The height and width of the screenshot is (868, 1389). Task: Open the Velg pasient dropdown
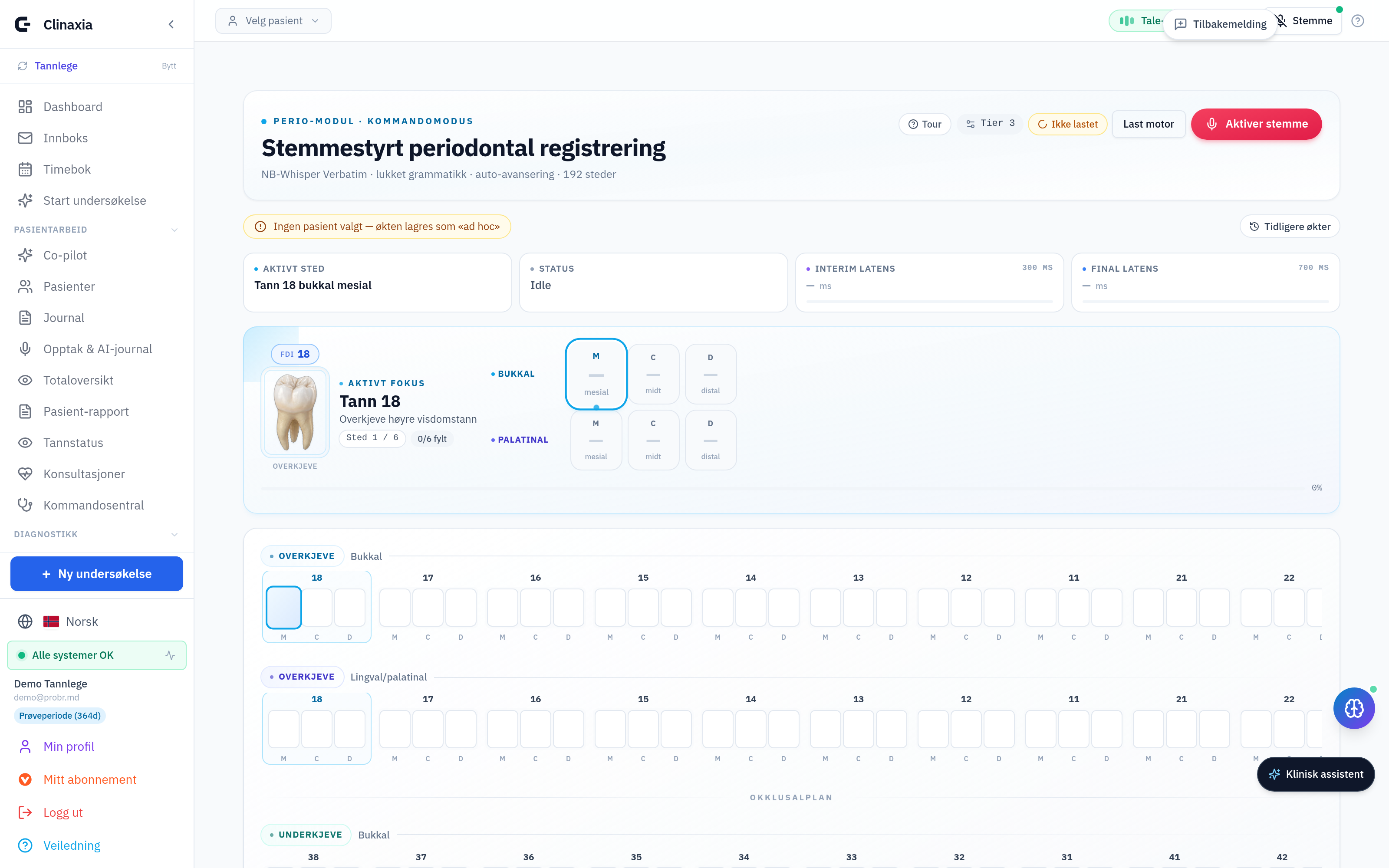click(x=273, y=21)
